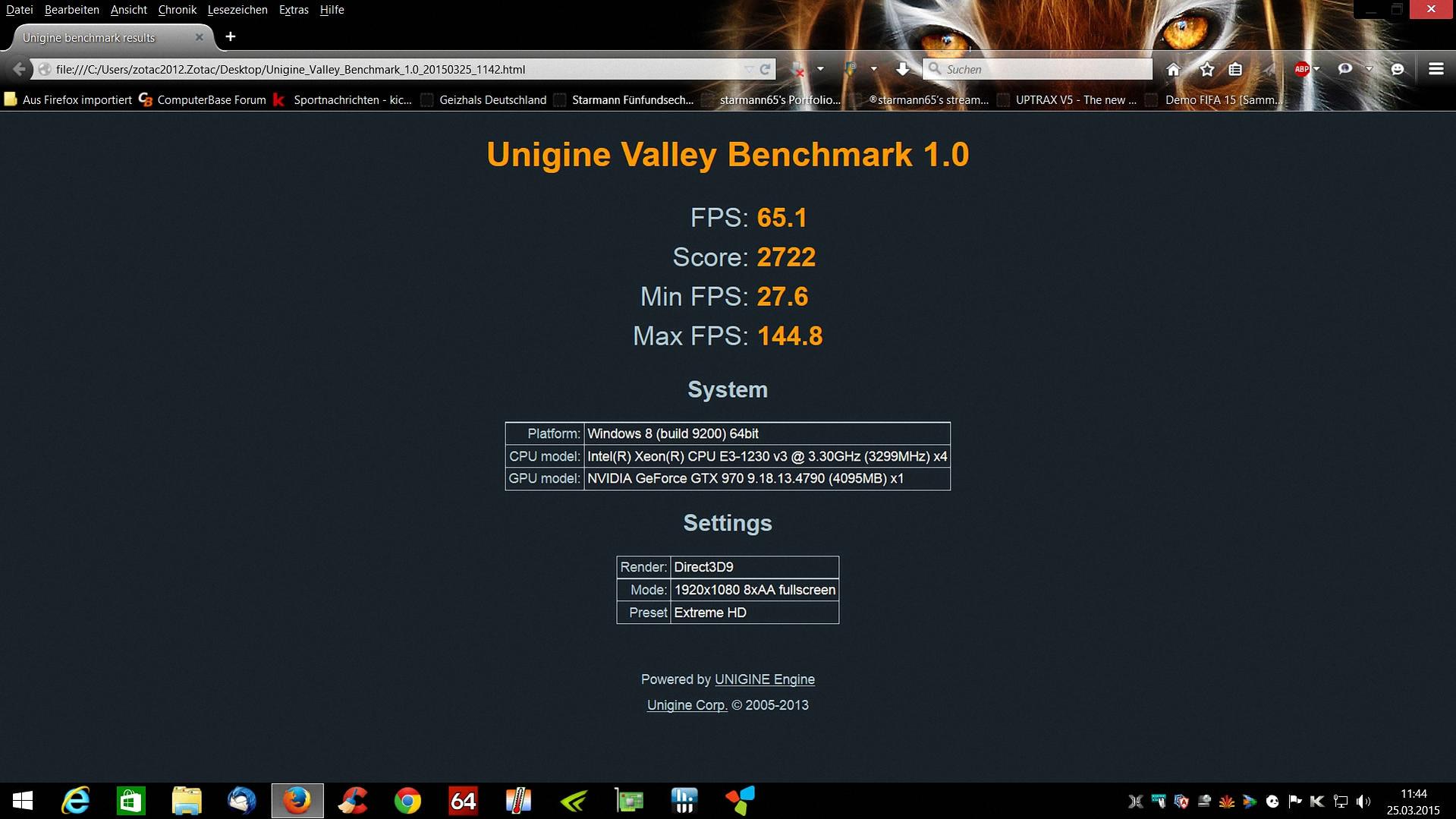Open Google Chrome from the taskbar
This screenshot has height=819, width=1456.
pos(407,801)
